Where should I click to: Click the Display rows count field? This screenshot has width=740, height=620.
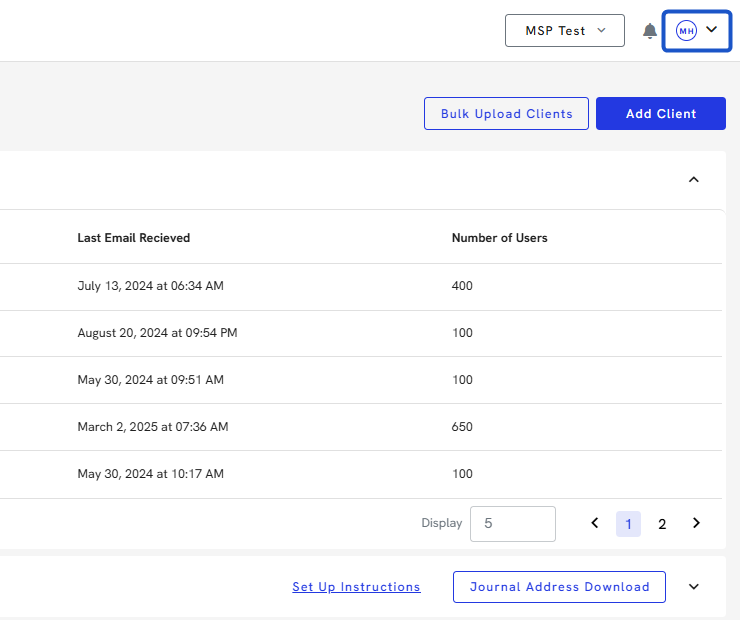(512, 523)
